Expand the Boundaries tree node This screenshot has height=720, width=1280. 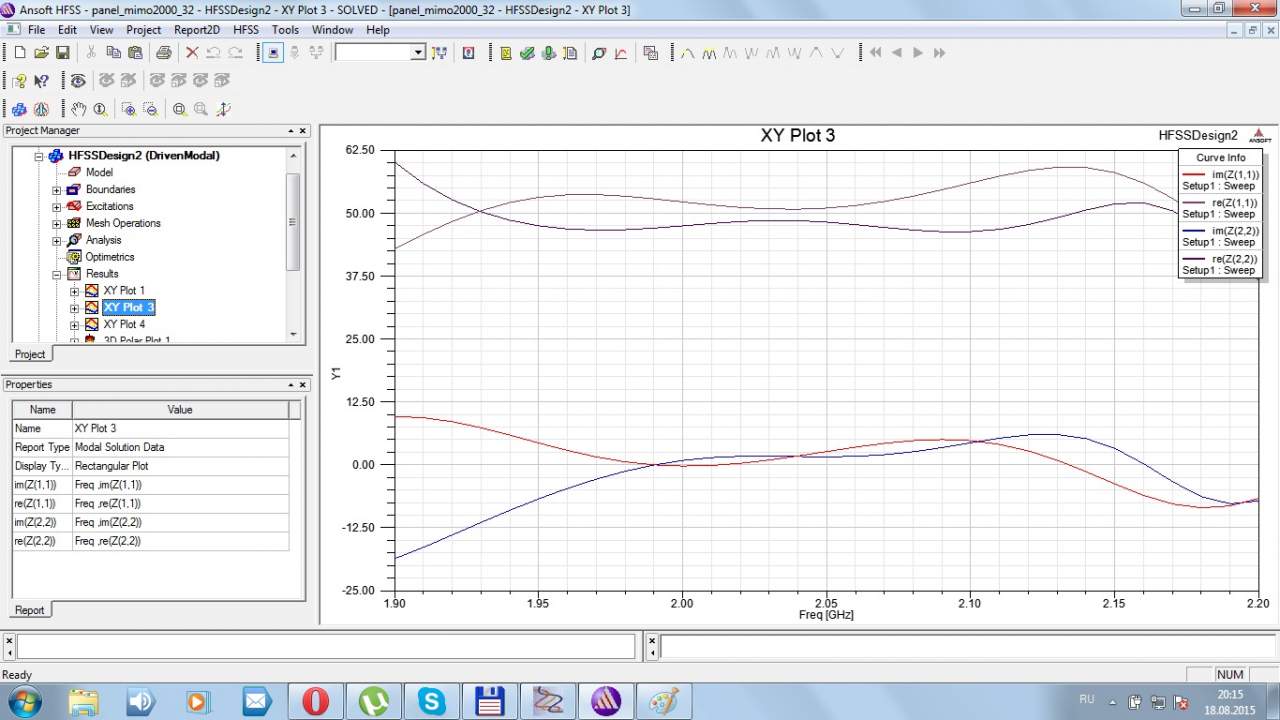point(57,190)
